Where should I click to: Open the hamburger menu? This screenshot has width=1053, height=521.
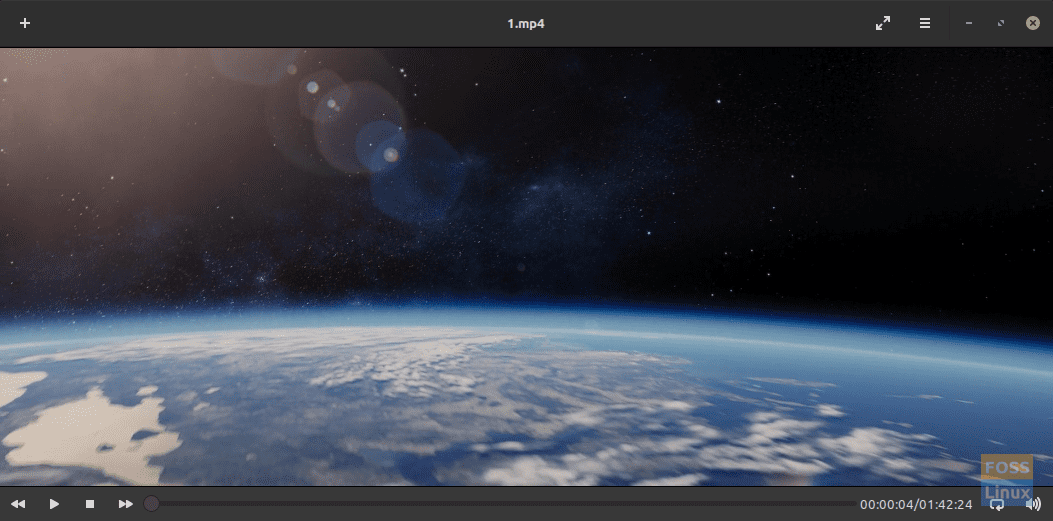(x=925, y=23)
